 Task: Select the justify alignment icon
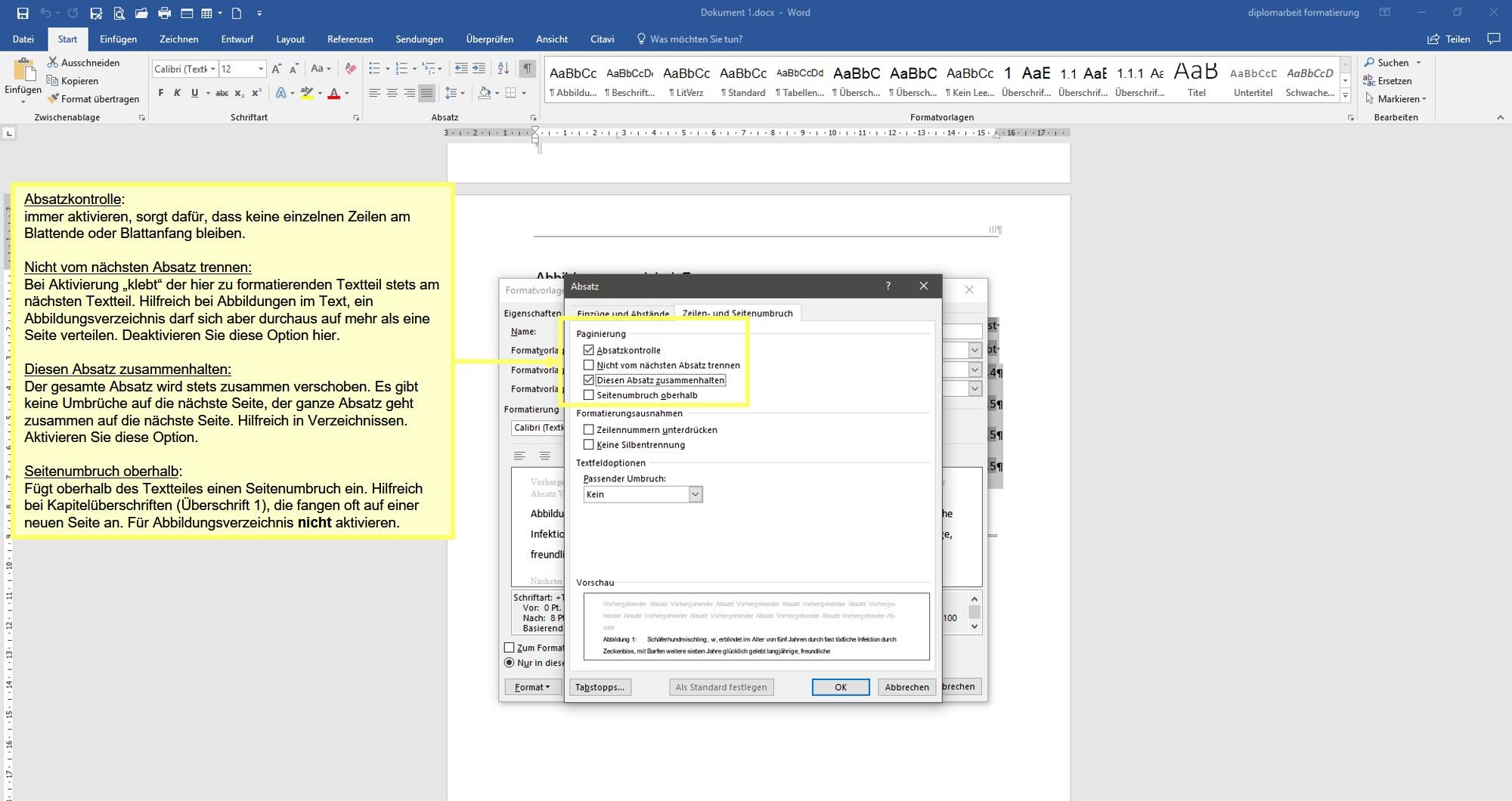click(427, 93)
